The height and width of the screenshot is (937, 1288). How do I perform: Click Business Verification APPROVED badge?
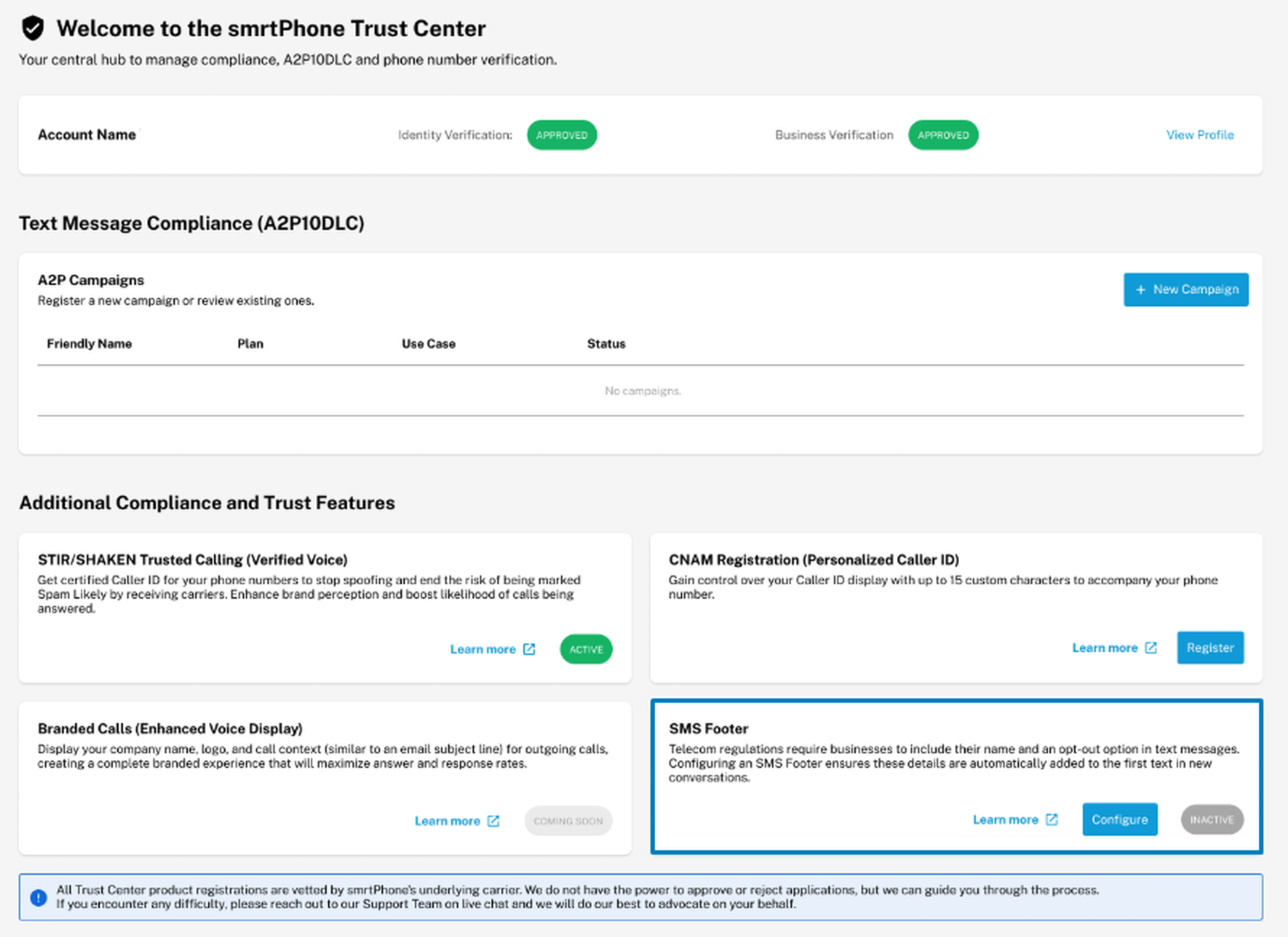[943, 135]
